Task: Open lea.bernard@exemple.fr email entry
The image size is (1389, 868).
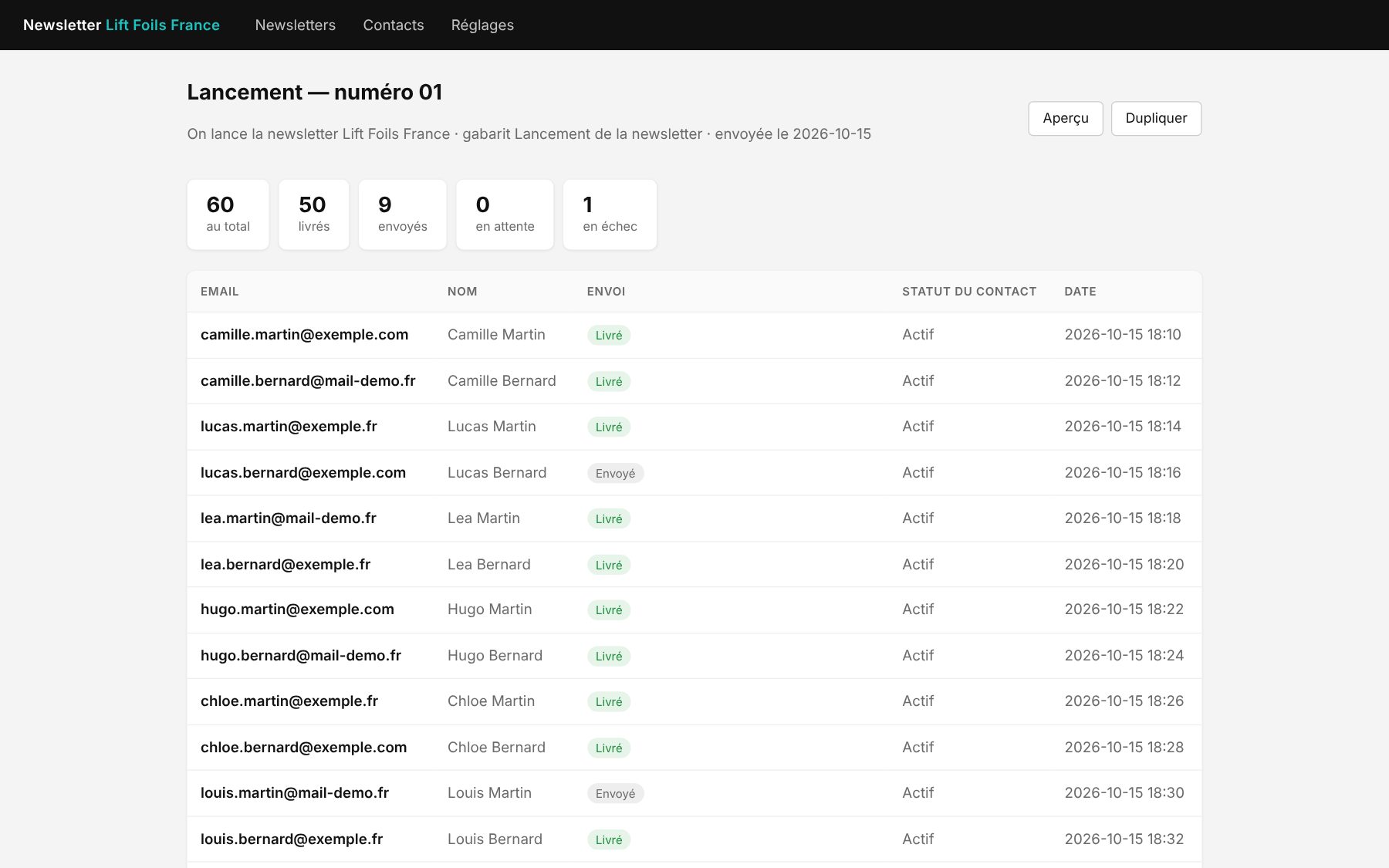Action: coord(286,565)
